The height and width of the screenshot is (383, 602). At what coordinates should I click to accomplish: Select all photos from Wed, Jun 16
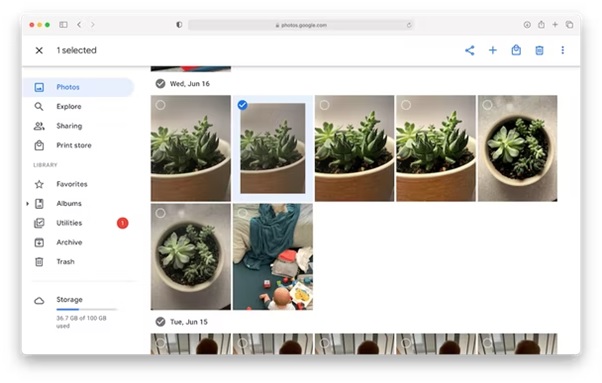pyautogui.click(x=160, y=84)
